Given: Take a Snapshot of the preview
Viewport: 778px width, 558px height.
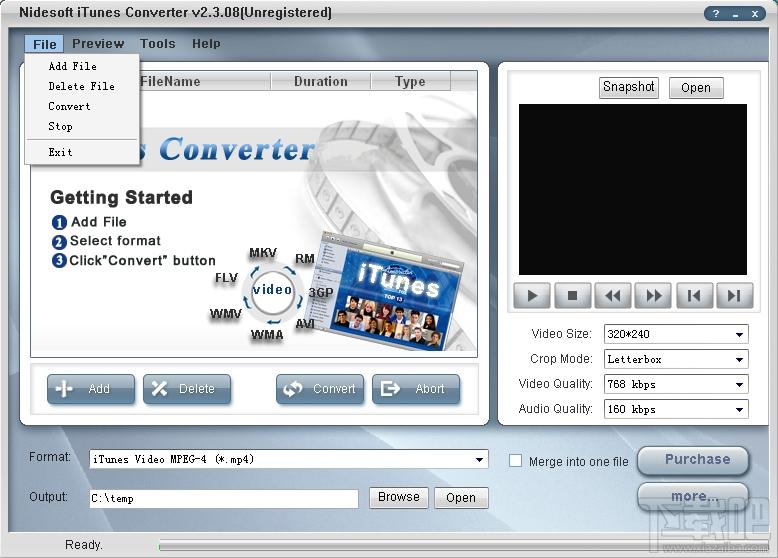Looking at the screenshot, I should pos(629,87).
